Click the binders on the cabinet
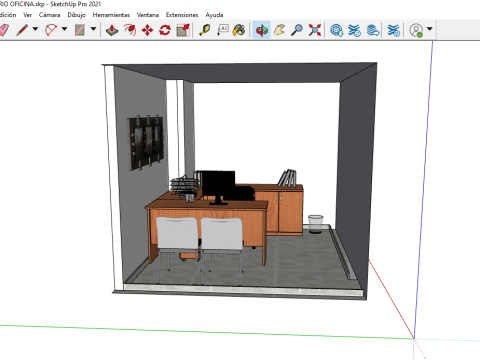The image size is (480, 360). (287, 178)
